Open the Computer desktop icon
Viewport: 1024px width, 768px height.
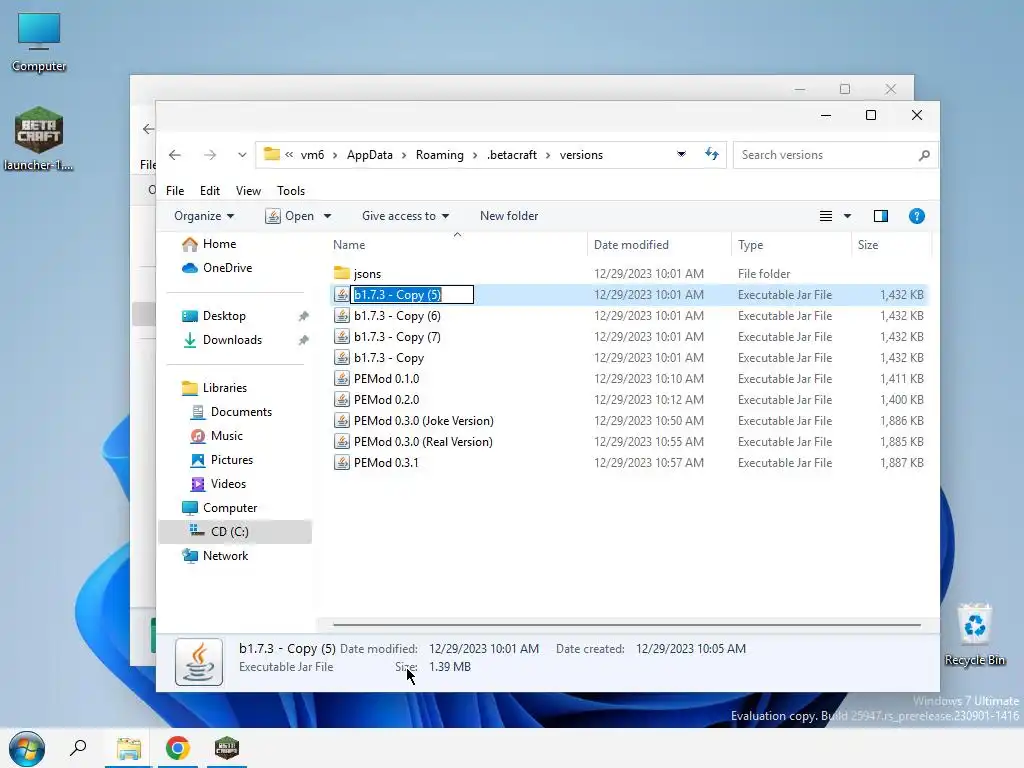pos(39,40)
